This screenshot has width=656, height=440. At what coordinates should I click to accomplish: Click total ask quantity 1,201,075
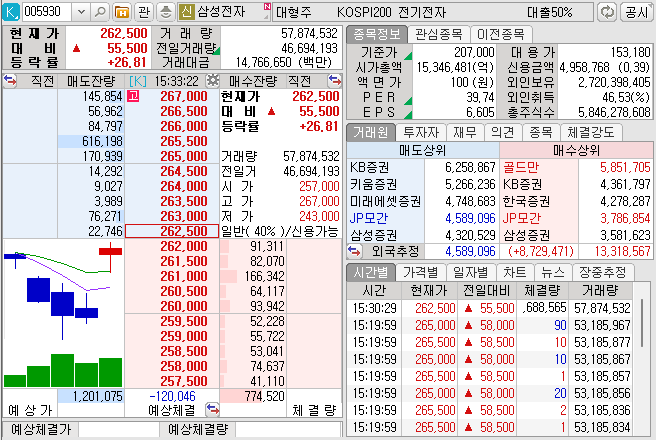click(x=97, y=396)
